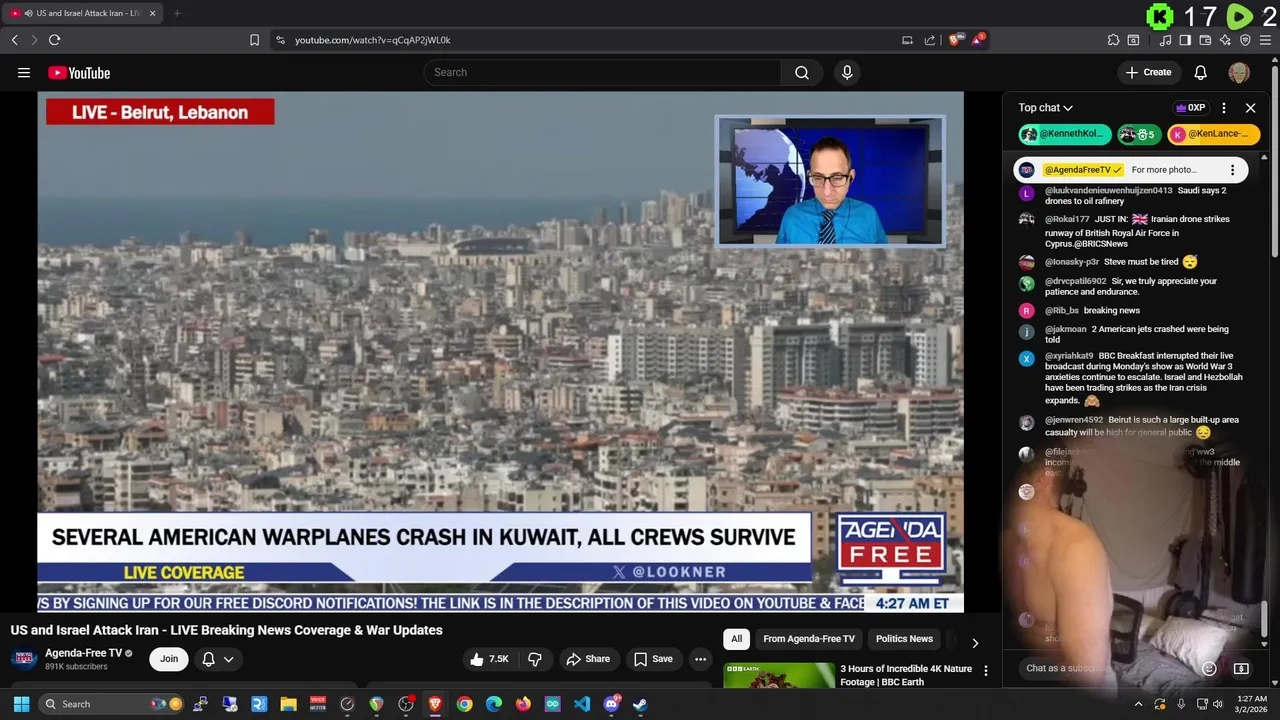Close the live chat panel
The height and width of the screenshot is (720, 1280).
[1250, 108]
